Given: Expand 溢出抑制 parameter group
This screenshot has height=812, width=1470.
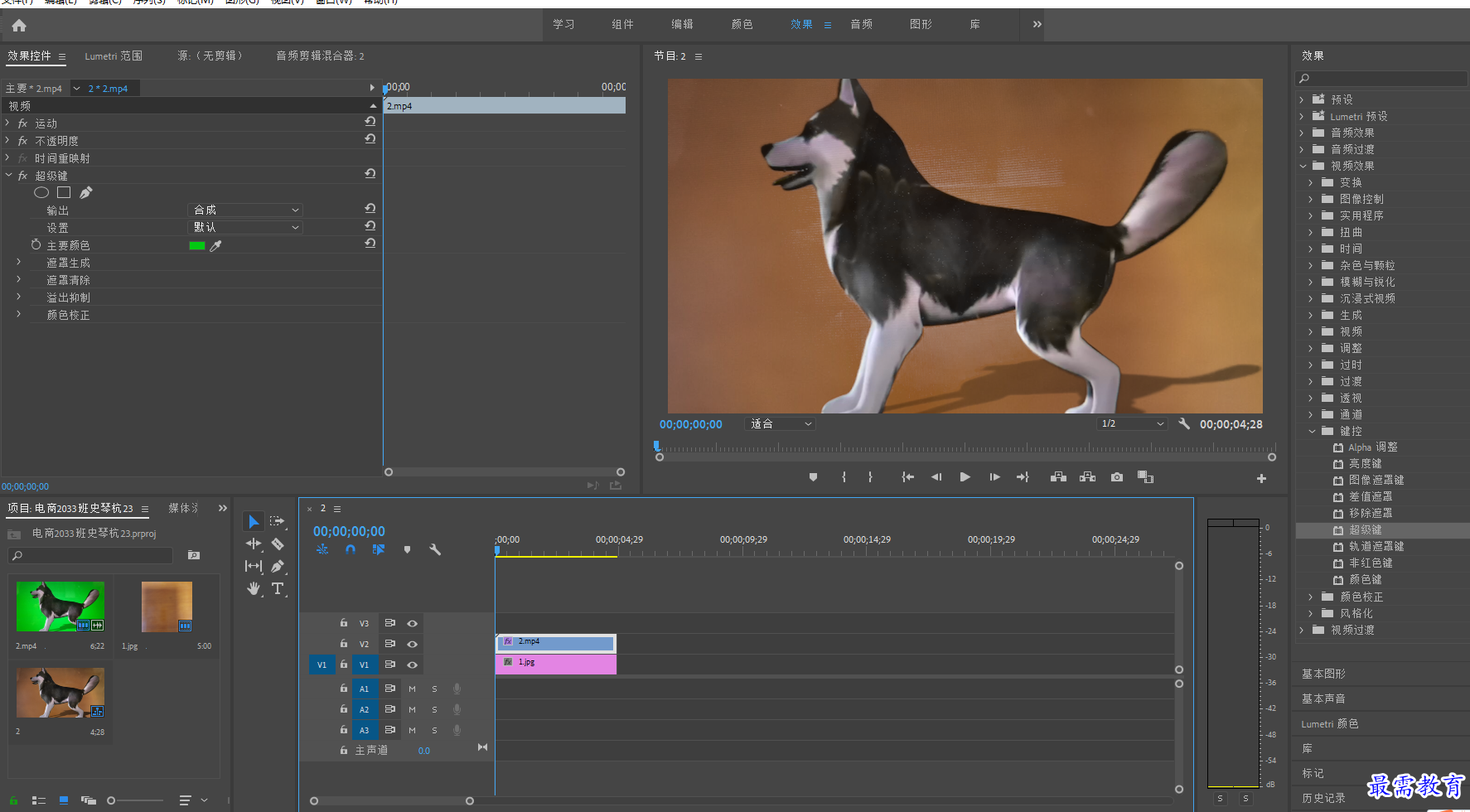Looking at the screenshot, I should point(18,297).
